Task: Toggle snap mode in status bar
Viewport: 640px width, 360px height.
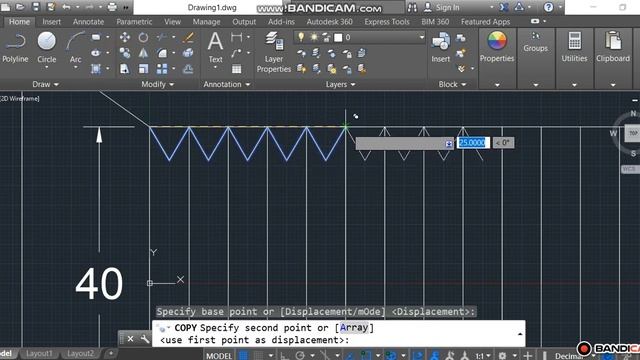Action: coord(259,356)
